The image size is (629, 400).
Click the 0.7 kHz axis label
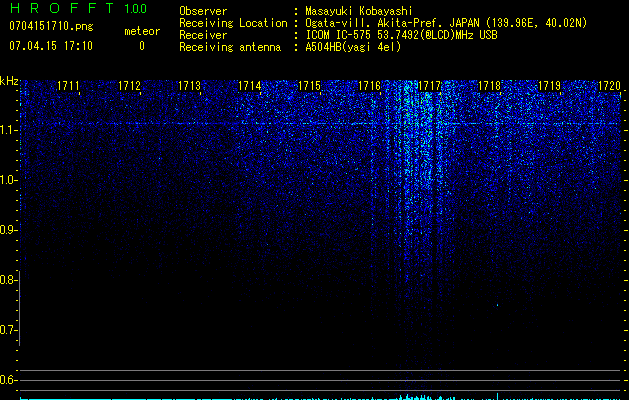tap(8, 330)
